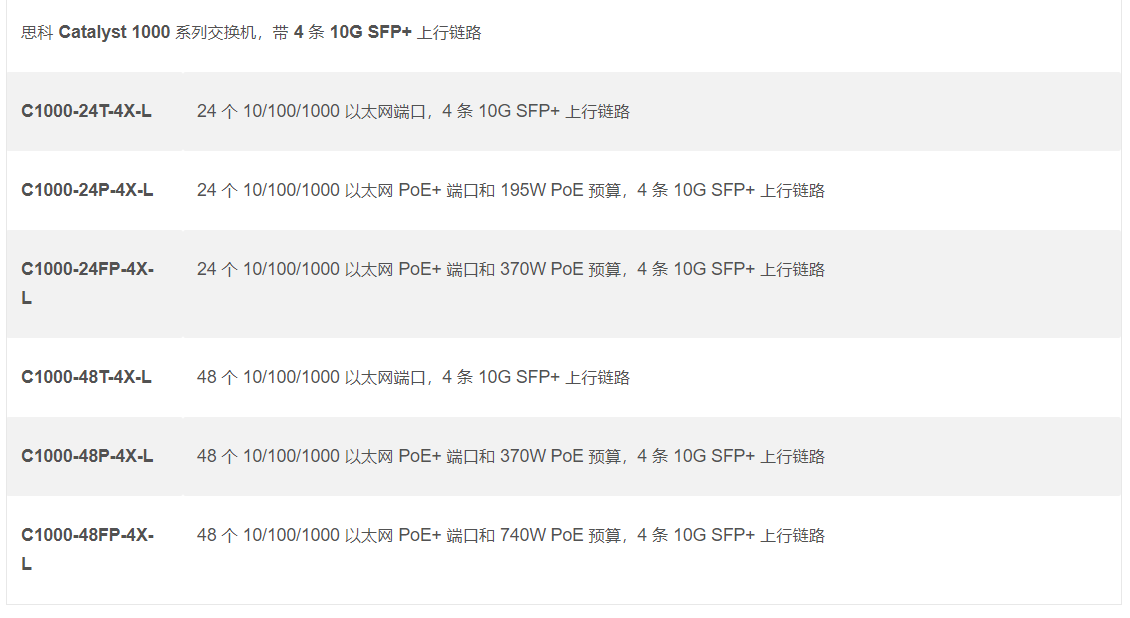
Task: Select the C1000-24P-4X-L model cell
Action: click(x=87, y=190)
